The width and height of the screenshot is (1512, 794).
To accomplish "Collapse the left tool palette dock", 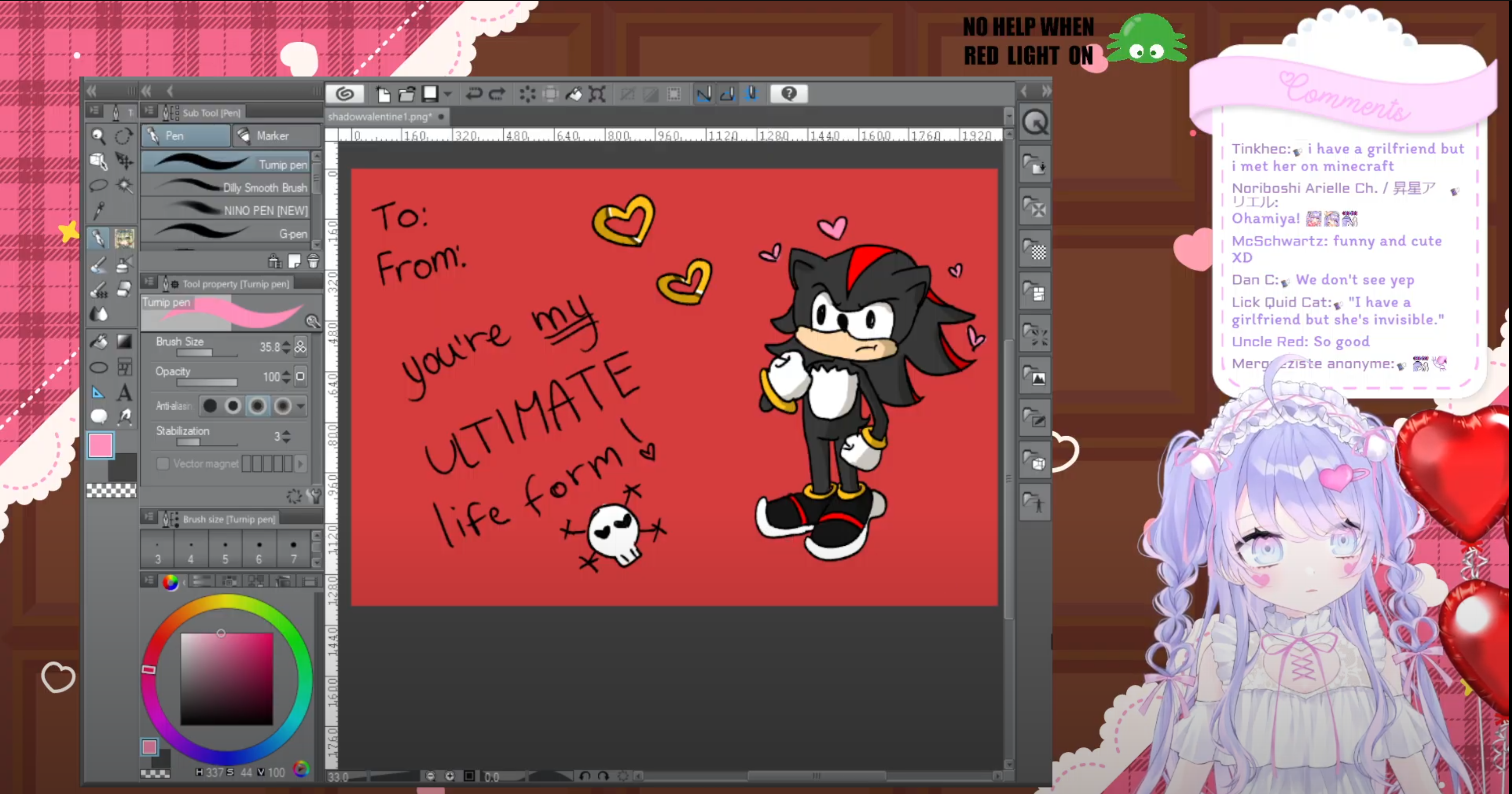I will 91,91.
